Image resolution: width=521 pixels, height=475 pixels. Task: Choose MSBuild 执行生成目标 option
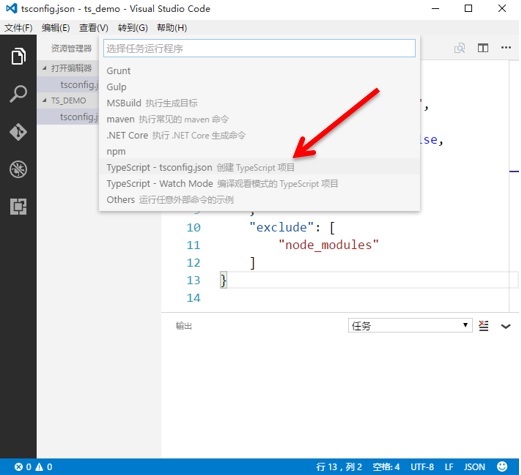pyautogui.click(x=259, y=103)
